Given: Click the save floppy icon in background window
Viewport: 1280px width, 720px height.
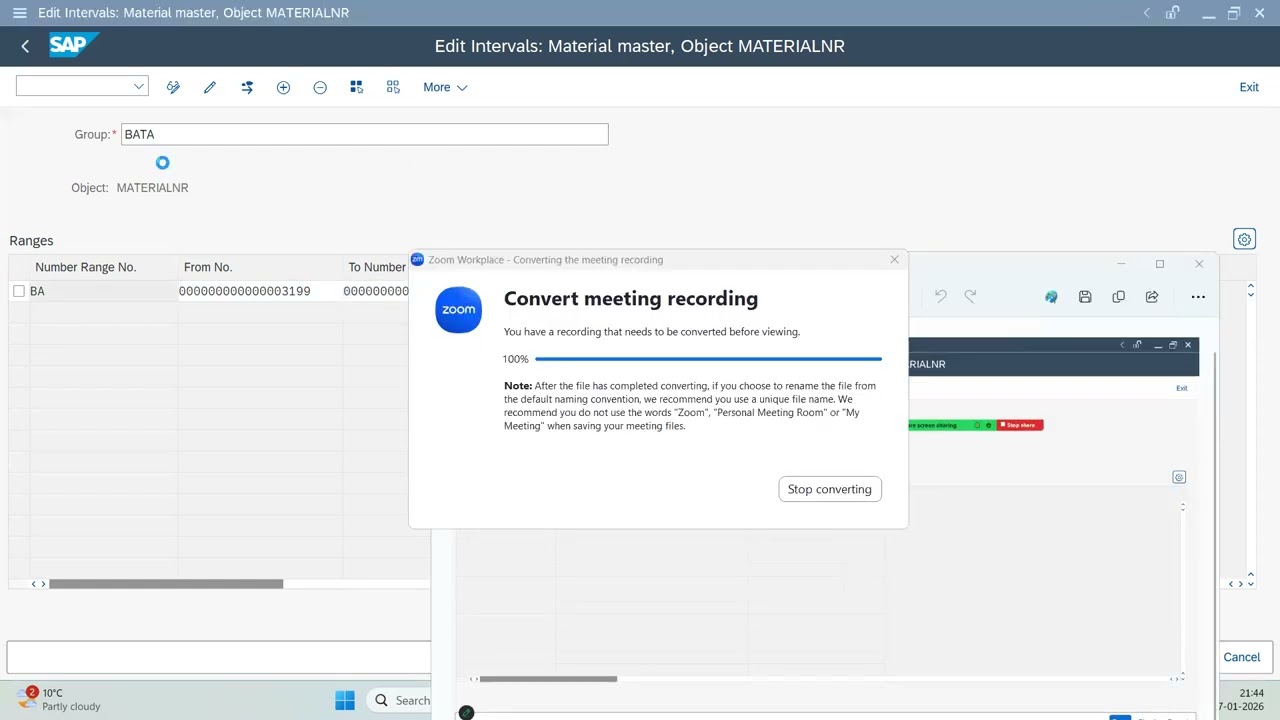Looking at the screenshot, I should coord(1085,296).
